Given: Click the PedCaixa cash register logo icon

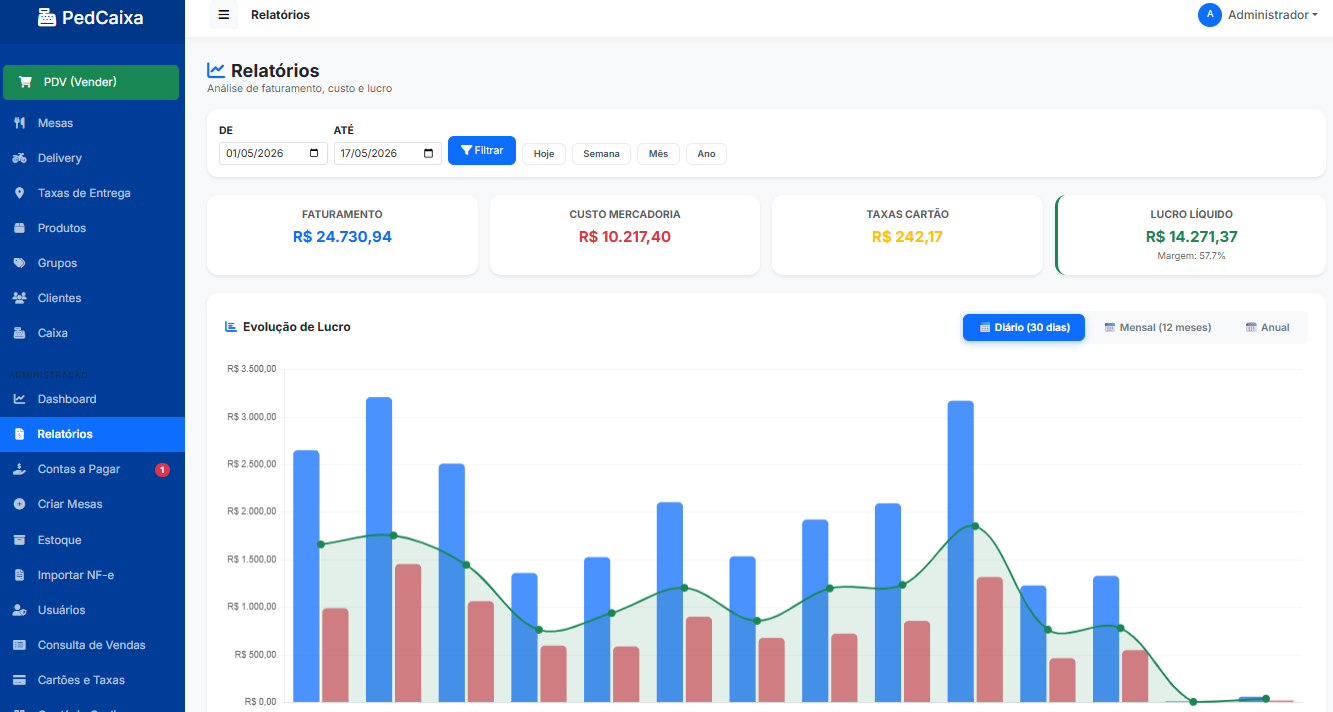Looking at the screenshot, I should click(47, 17).
